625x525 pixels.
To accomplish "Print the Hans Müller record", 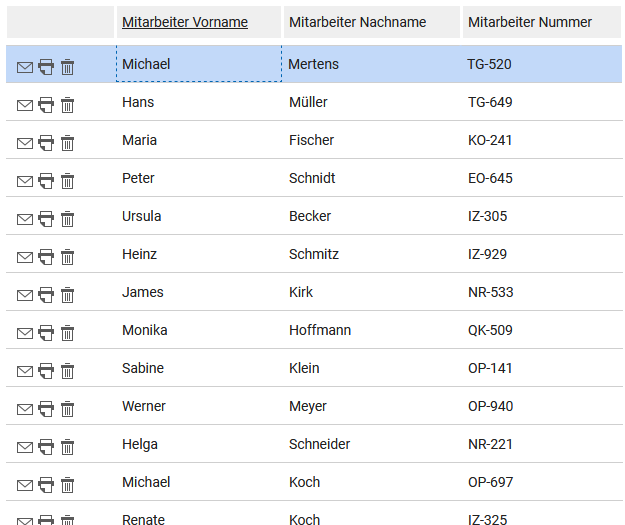I will pos(46,105).
